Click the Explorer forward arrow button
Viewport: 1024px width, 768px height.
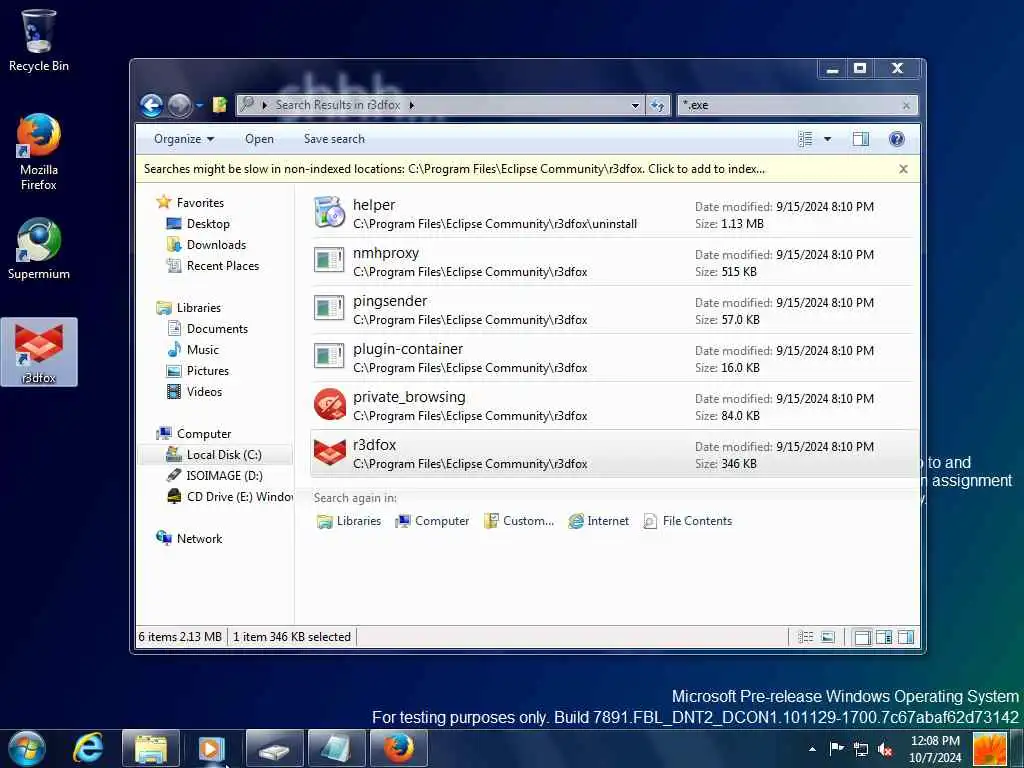pos(179,105)
